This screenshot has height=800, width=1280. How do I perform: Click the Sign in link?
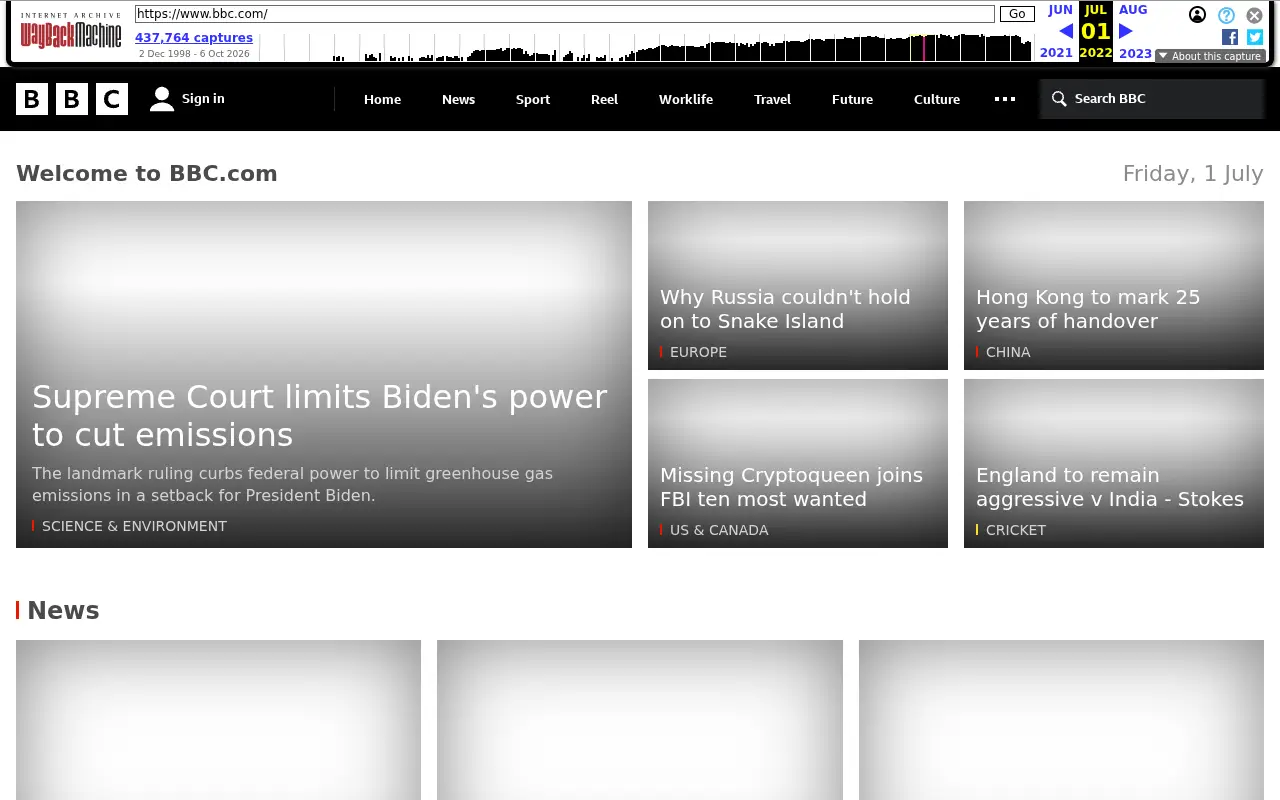203,98
